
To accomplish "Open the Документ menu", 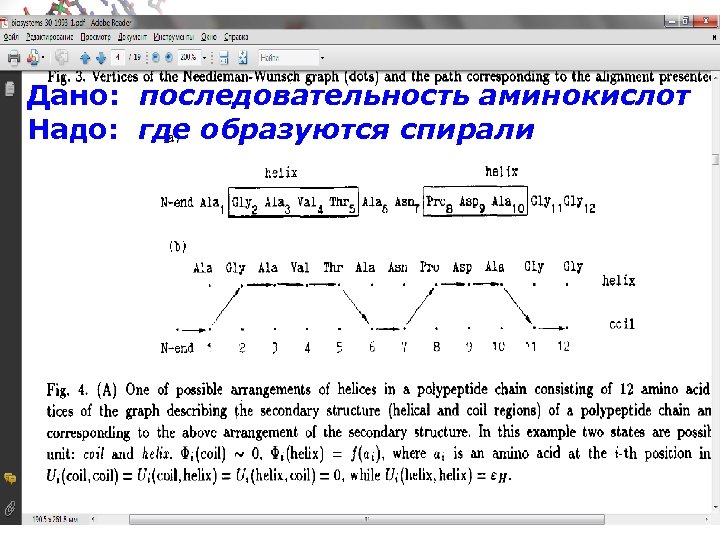I will tap(132, 37).
